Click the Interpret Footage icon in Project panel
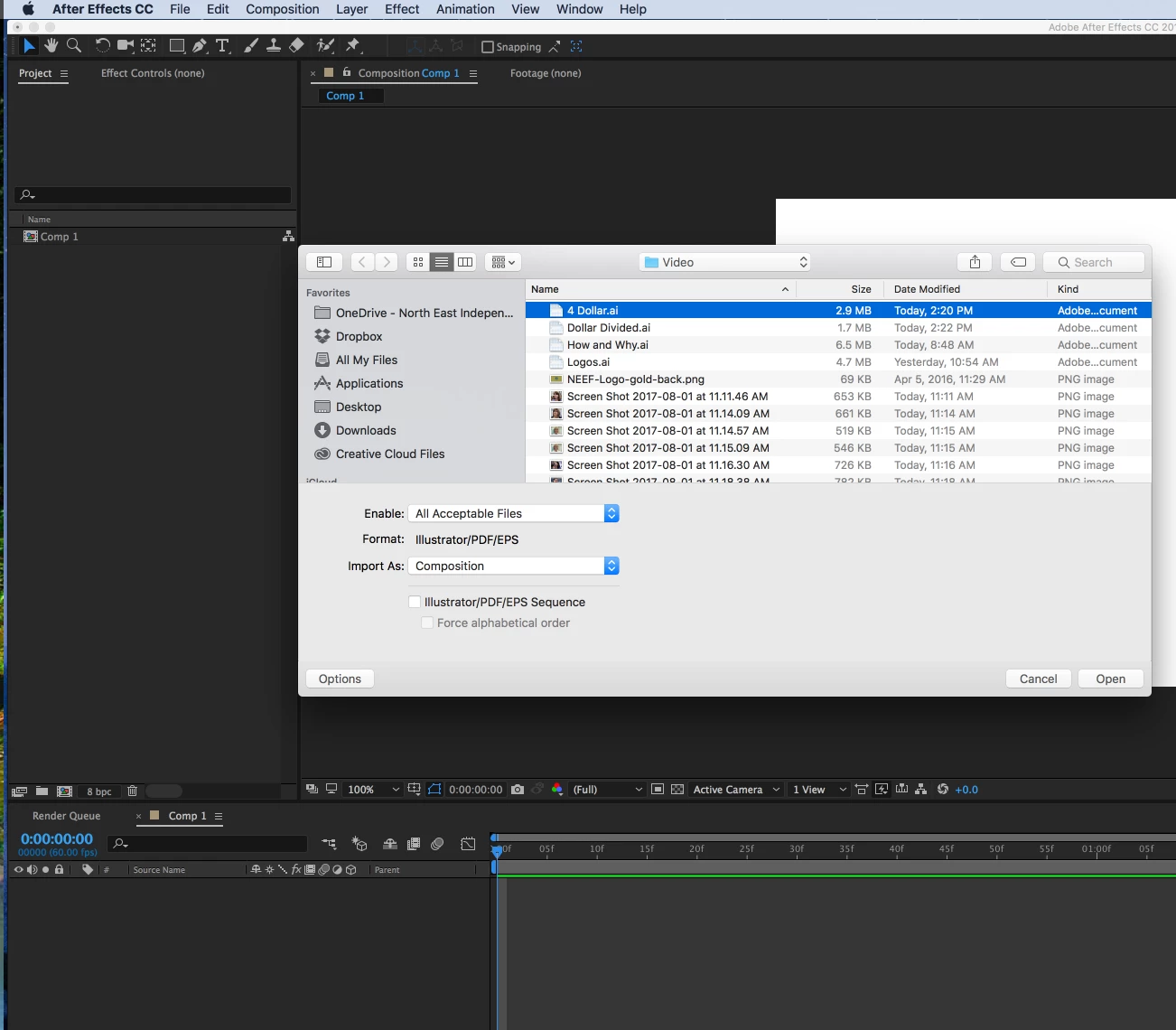 pyautogui.click(x=19, y=791)
